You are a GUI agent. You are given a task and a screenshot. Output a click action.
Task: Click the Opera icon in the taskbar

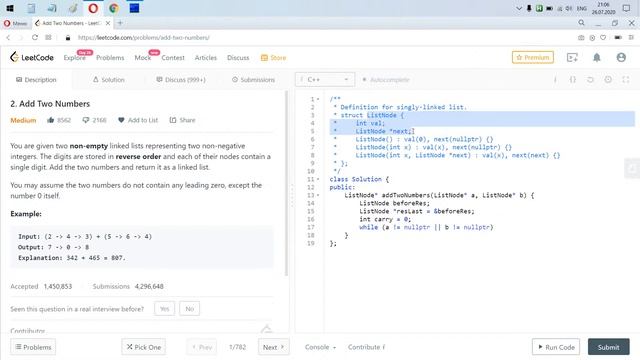[x=93, y=8]
